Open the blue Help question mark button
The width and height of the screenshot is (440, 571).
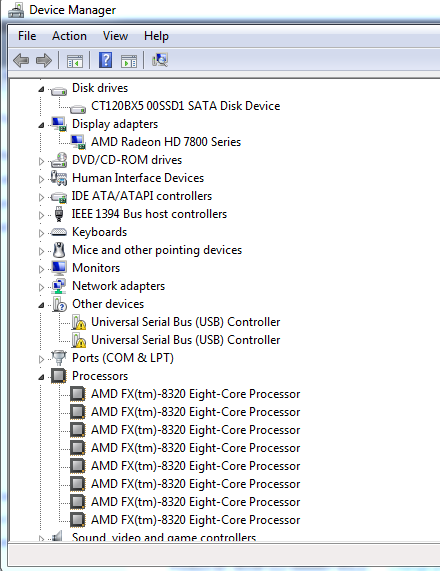(x=105, y=60)
